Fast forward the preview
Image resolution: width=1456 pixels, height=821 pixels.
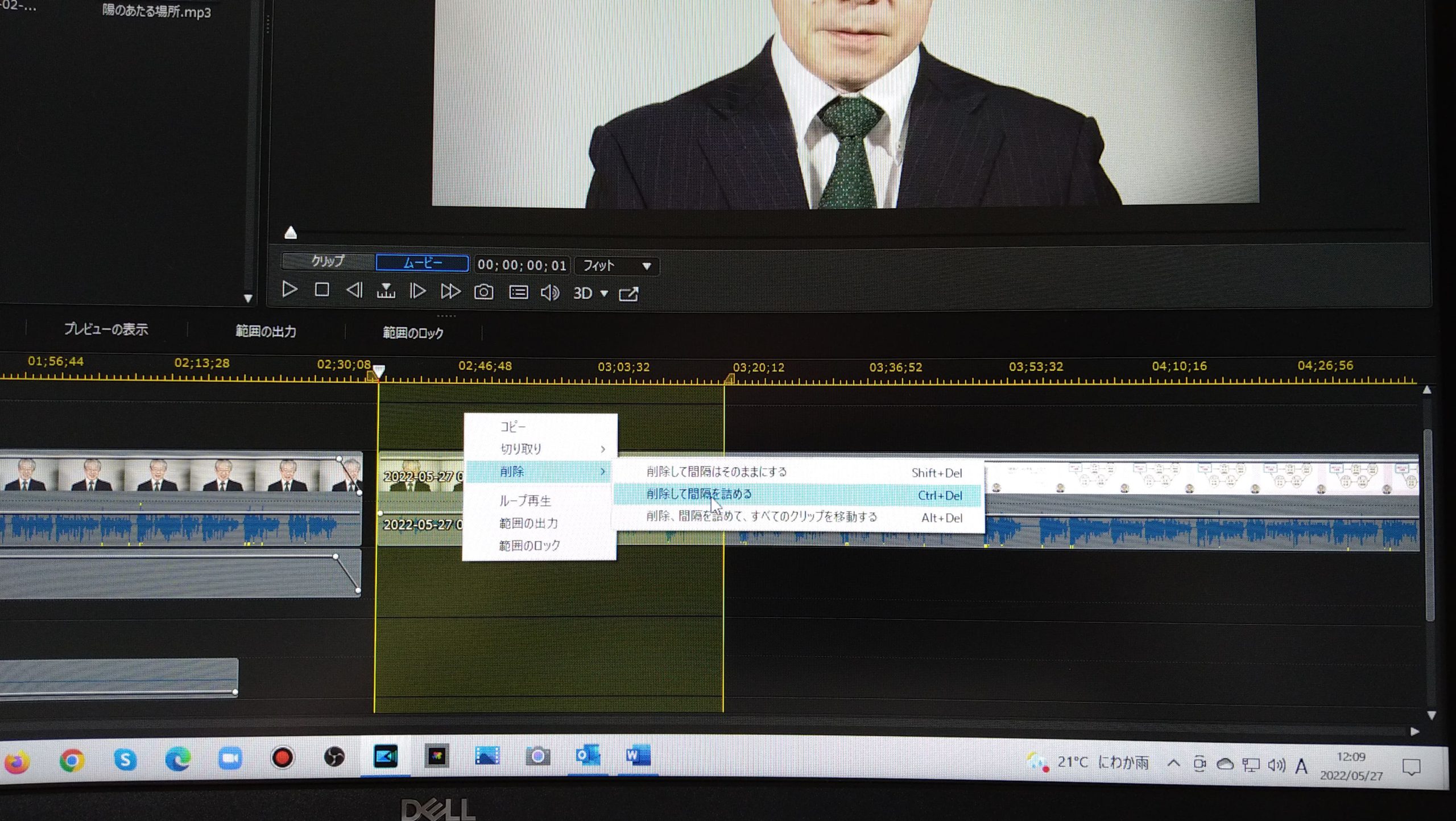point(450,292)
